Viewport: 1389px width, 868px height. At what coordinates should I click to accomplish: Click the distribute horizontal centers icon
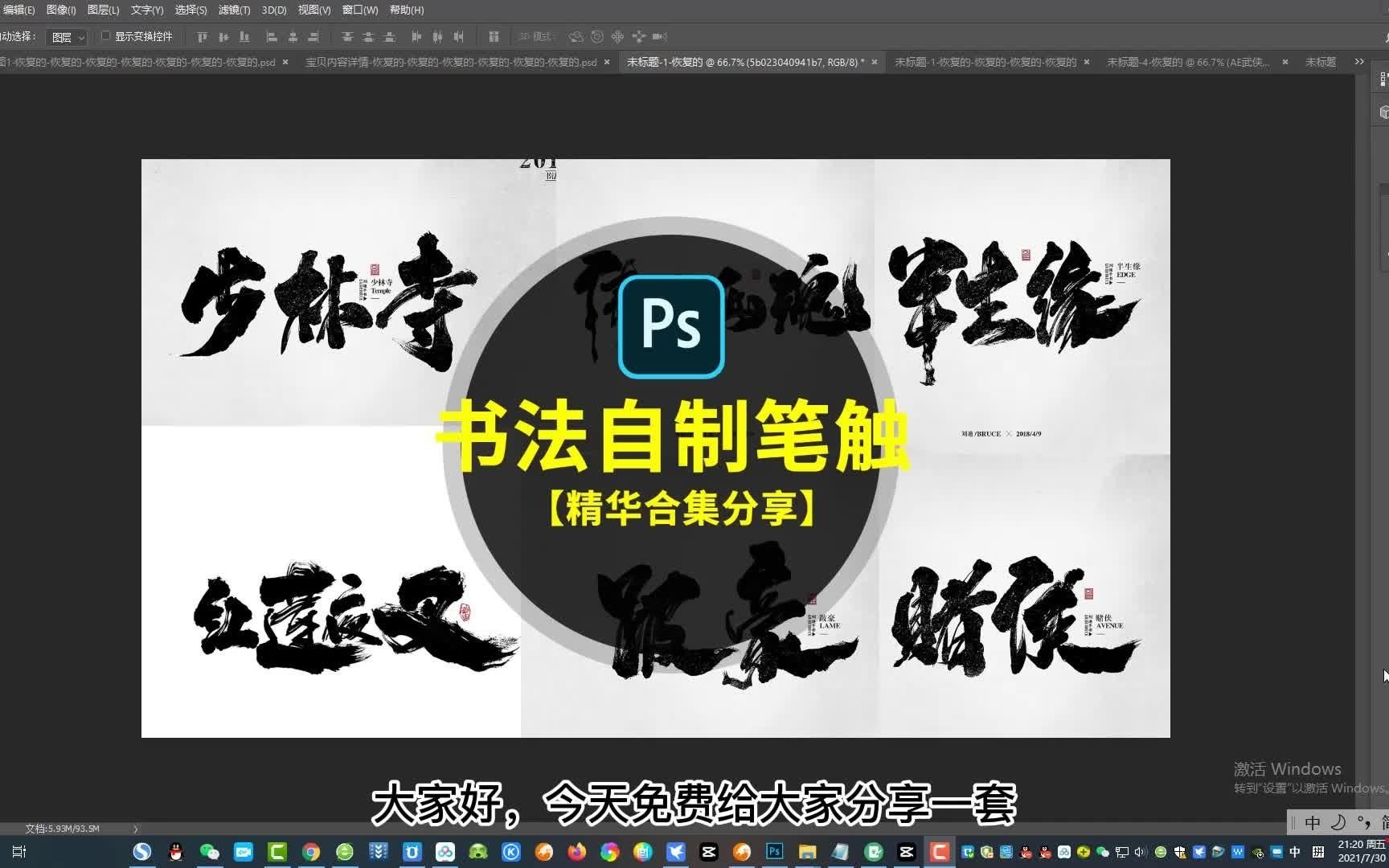pyautogui.click(x=437, y=36)
